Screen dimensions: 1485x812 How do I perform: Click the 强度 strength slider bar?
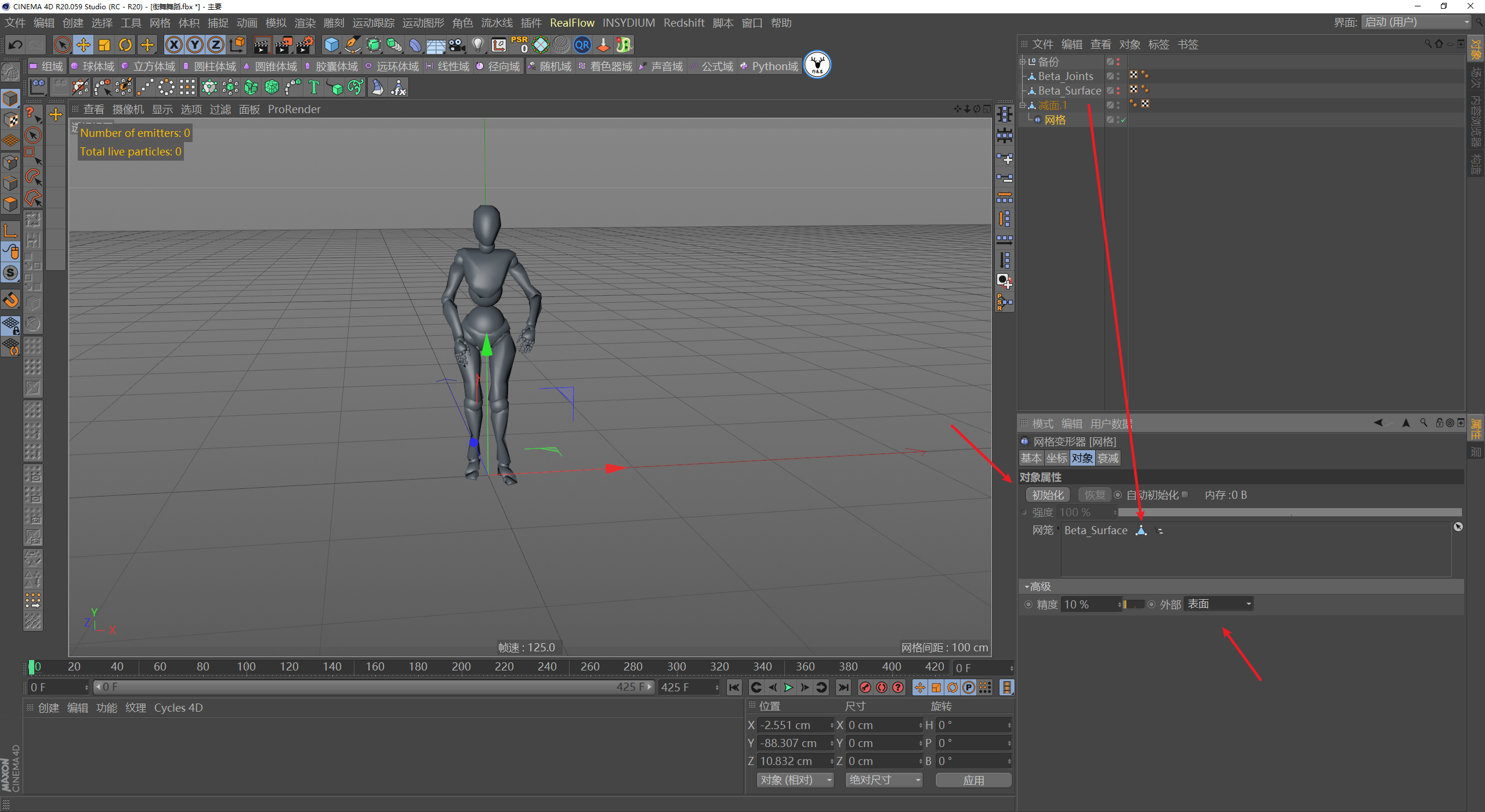(1289, 513)
